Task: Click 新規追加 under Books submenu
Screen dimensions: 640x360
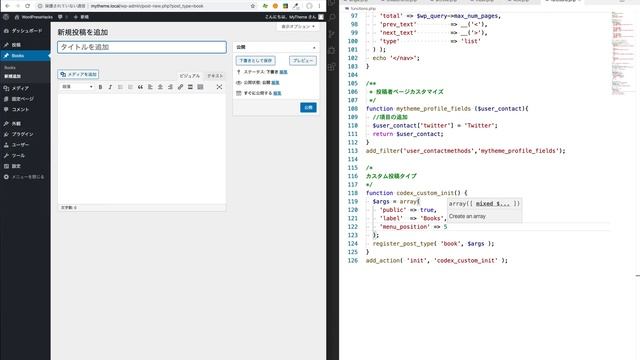Action: pos(13,76)
